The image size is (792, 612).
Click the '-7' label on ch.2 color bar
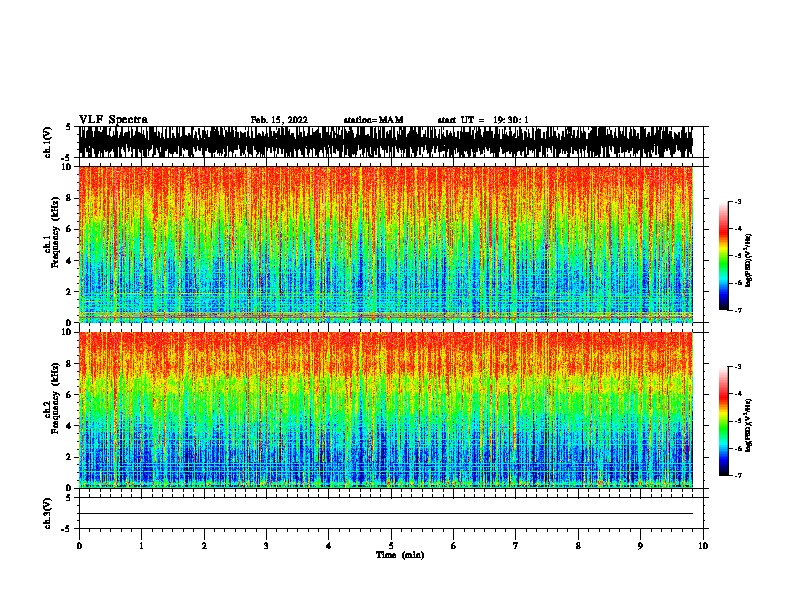(x=737, y=476)
